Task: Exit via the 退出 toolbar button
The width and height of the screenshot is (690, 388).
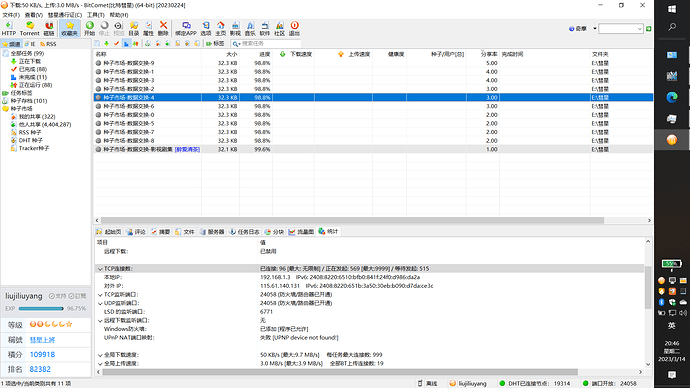Action: (x=294, y=29)
